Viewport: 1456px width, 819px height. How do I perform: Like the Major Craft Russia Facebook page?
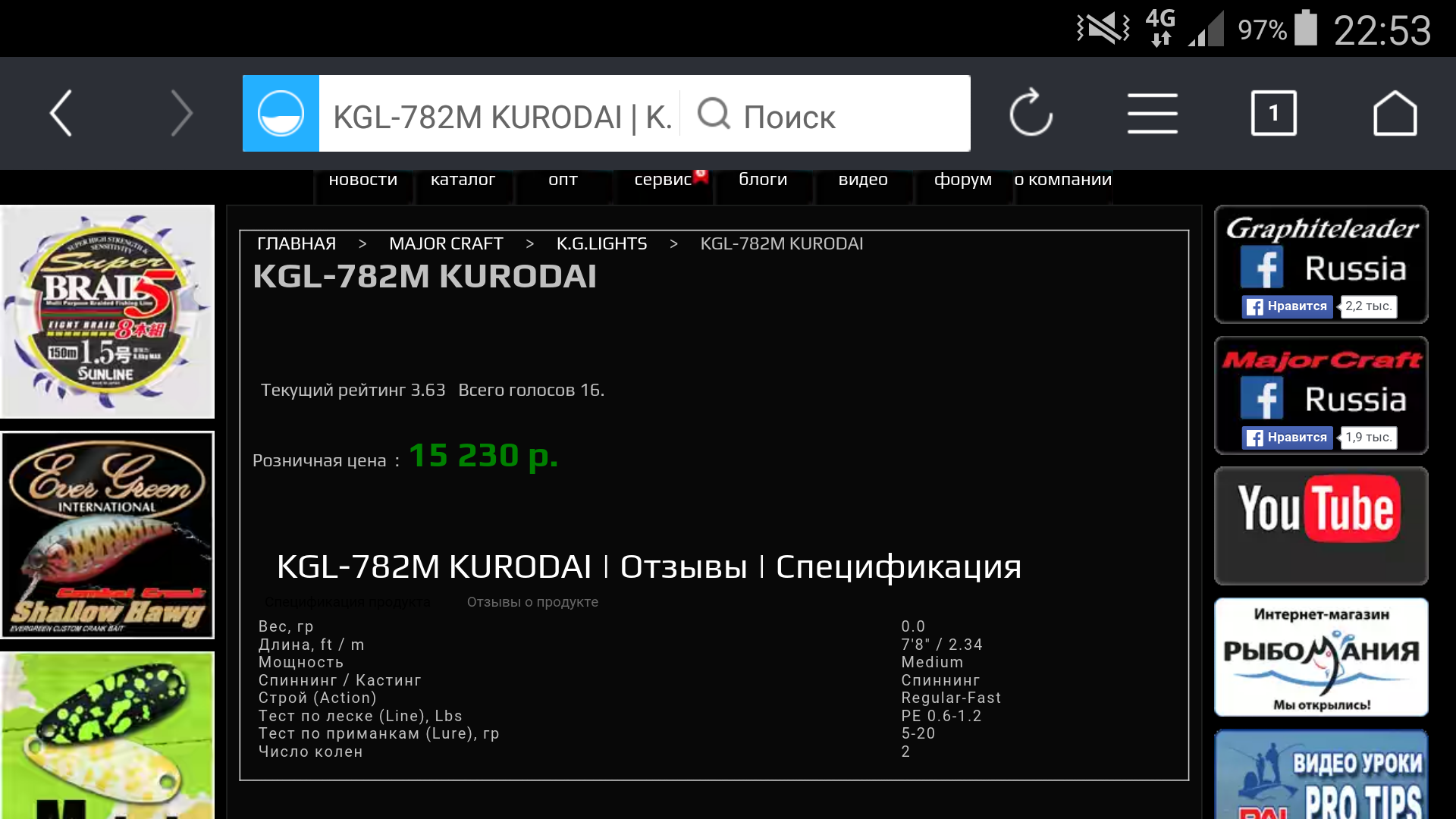point(1287,438)
